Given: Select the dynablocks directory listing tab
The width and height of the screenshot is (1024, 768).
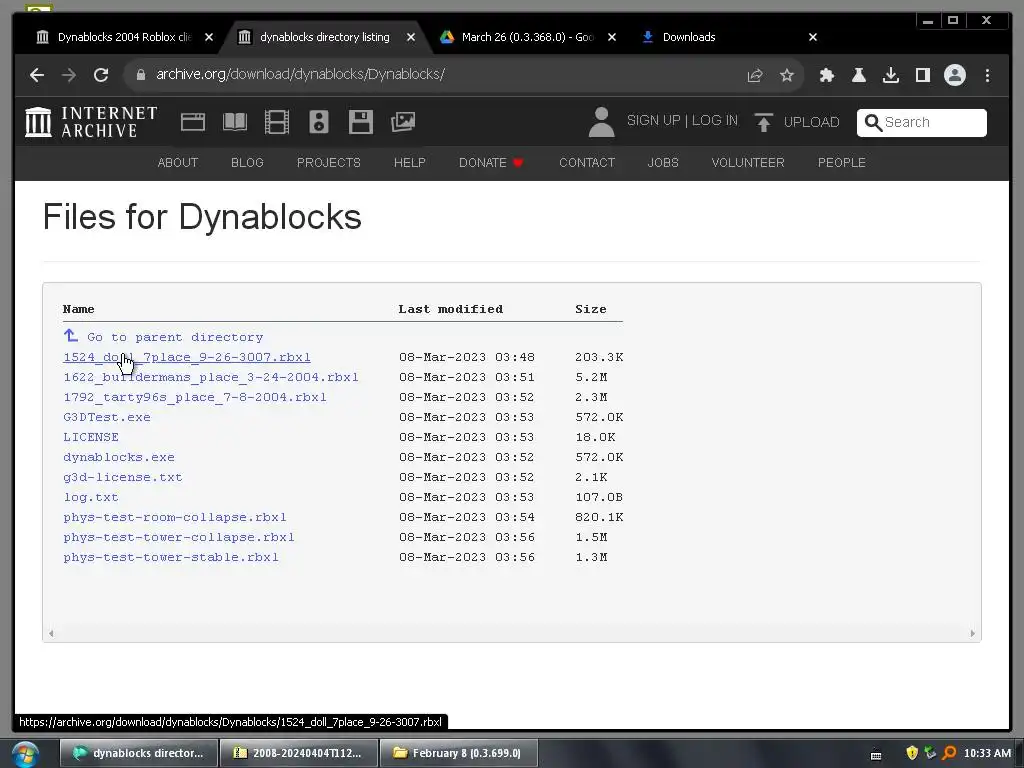Looking at the screenshot, I should coord(324,37).
